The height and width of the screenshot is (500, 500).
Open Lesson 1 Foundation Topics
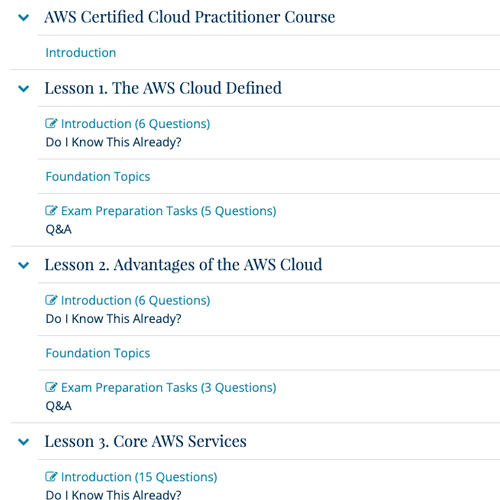click(98, 177)
